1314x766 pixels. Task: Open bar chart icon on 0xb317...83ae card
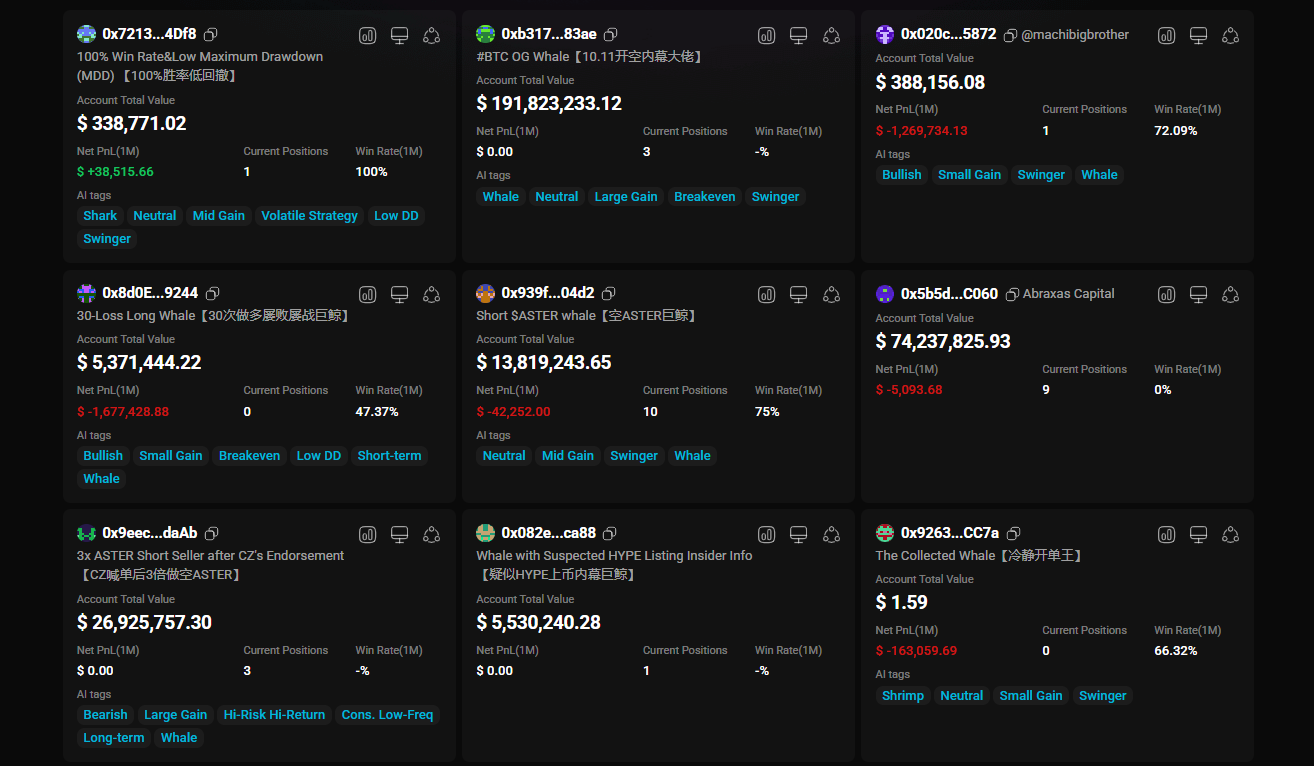tap(767, 36)
